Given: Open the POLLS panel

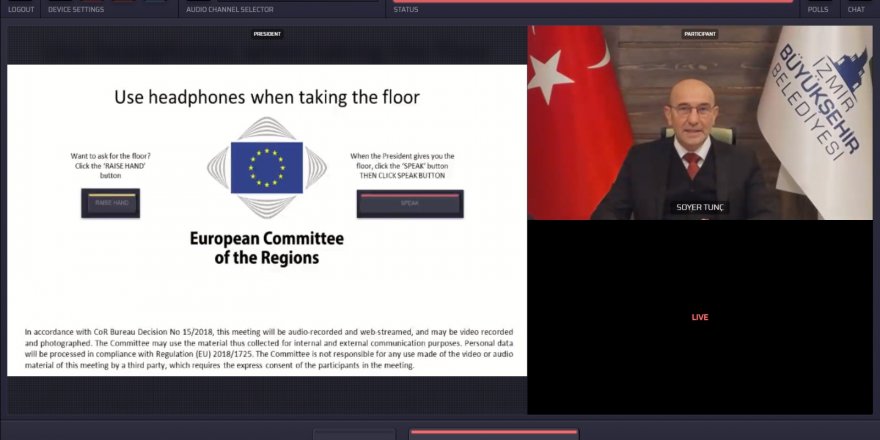Looking at the screenshot, I should click(817, 10).
